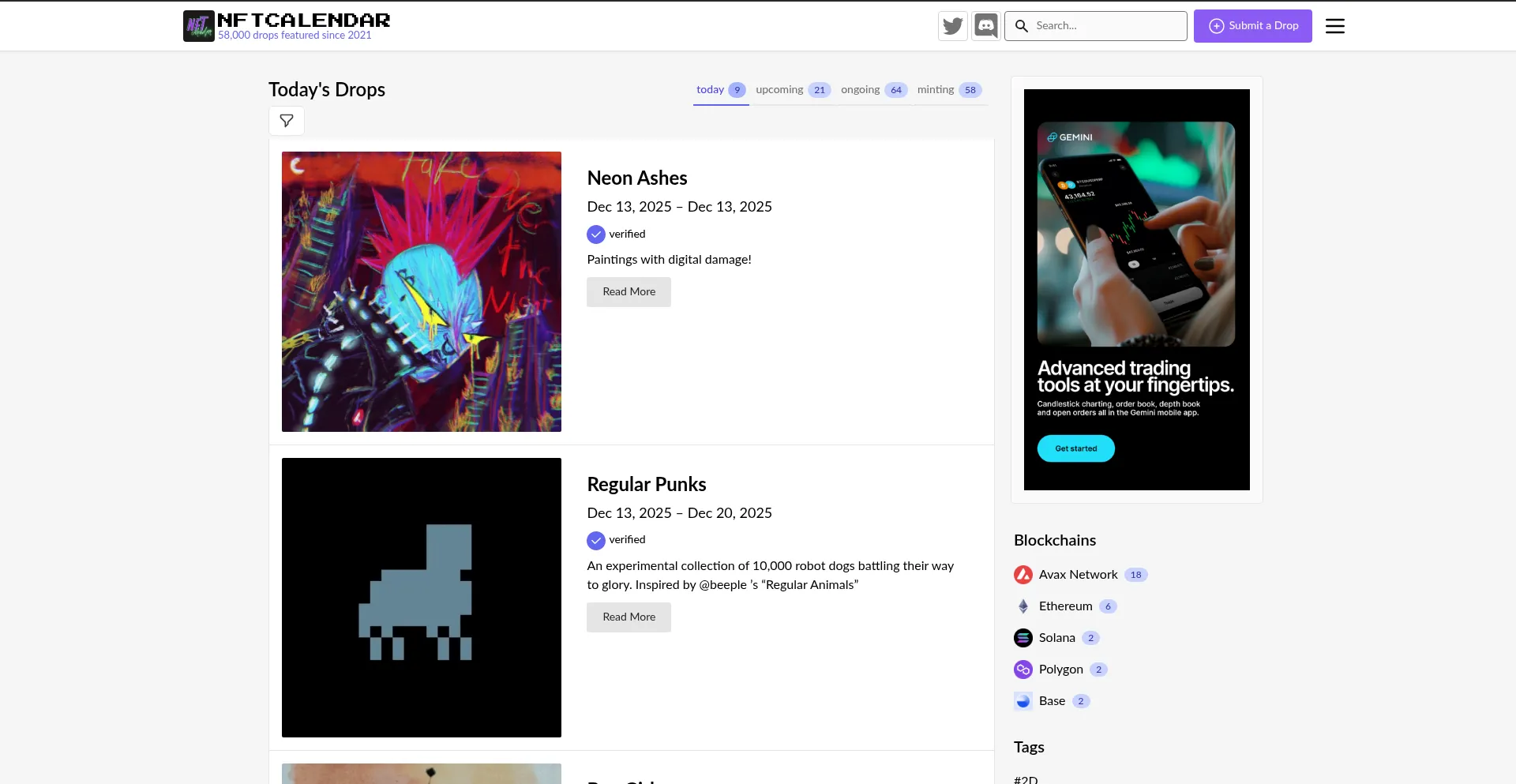Select the minting drops tab
This screenshot has width=1516, height=784.
948,90
